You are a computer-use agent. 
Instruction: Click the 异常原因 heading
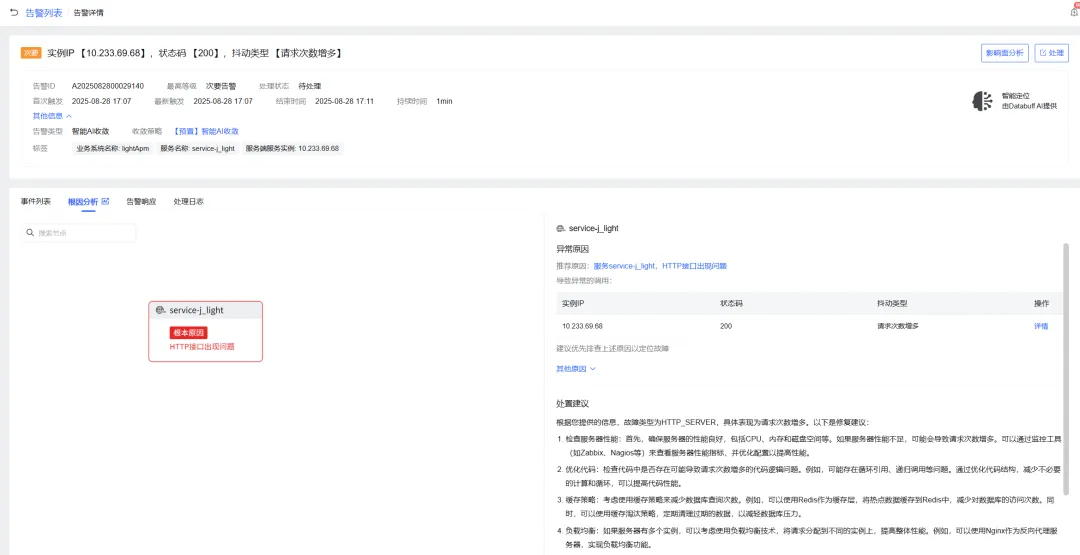point(572,249)
